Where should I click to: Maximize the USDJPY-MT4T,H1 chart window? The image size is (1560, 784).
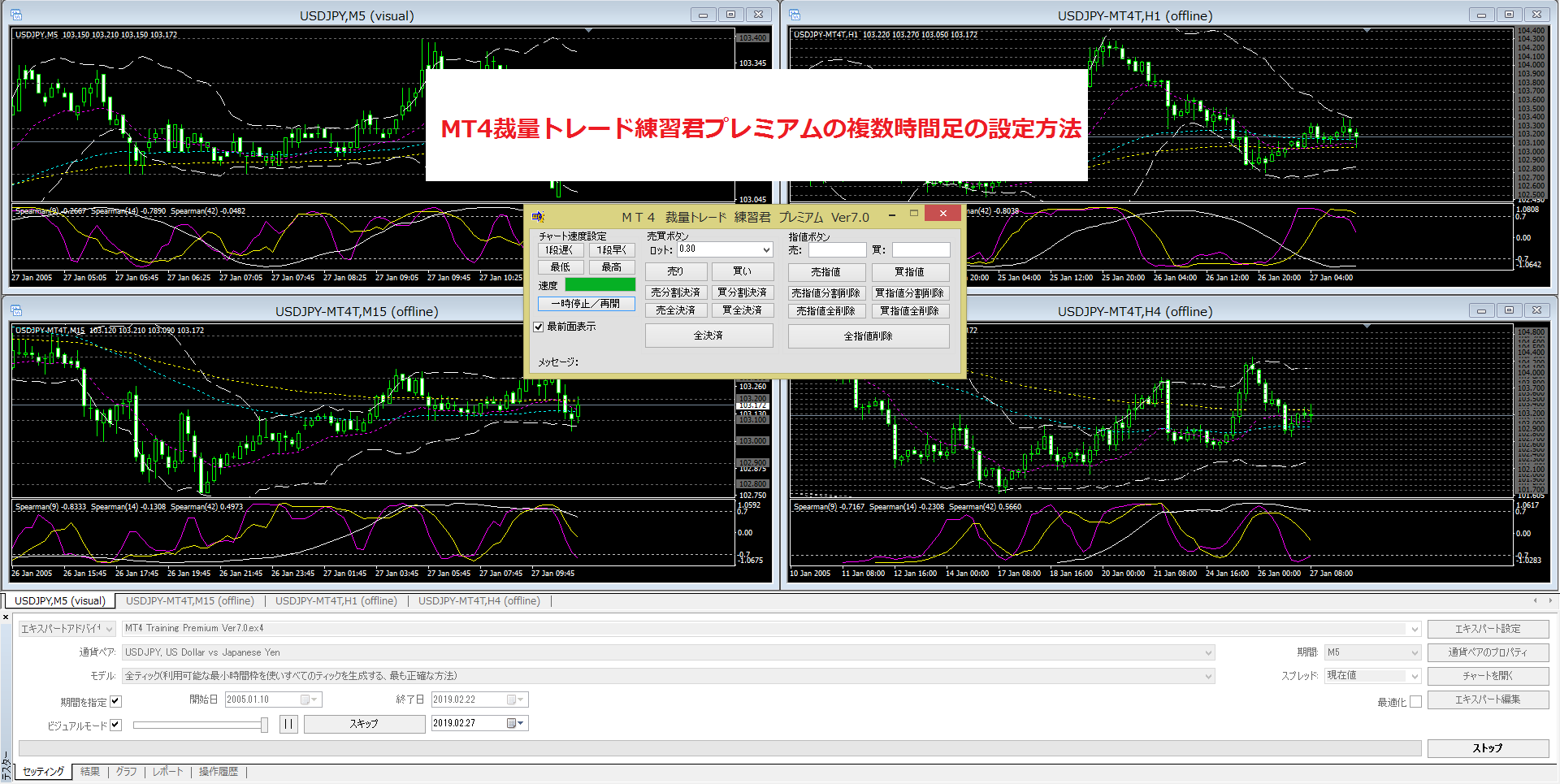1510,15
